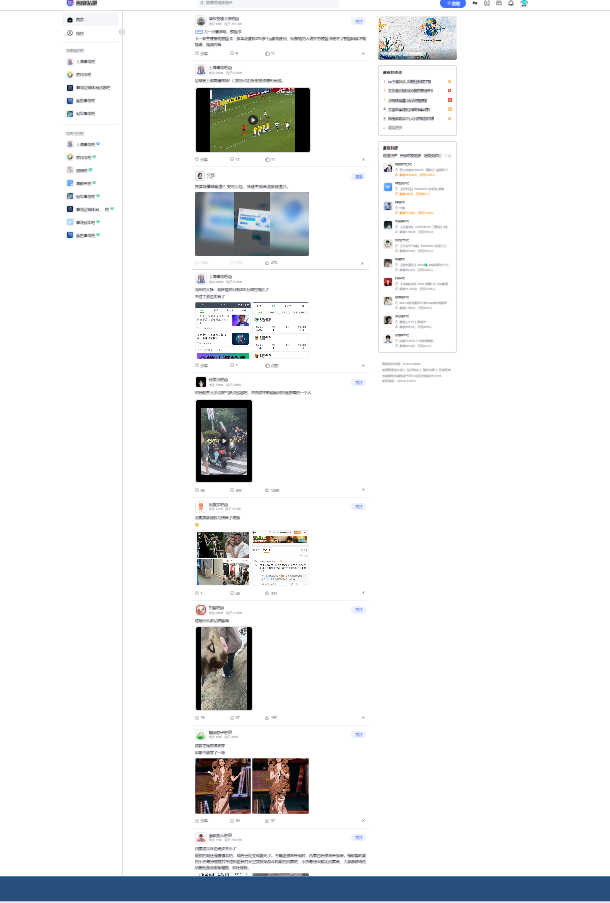This screenshot has width=610, height=903.
Task: Select the third tab in the forum recommendations card
Action: click(433, 156)
